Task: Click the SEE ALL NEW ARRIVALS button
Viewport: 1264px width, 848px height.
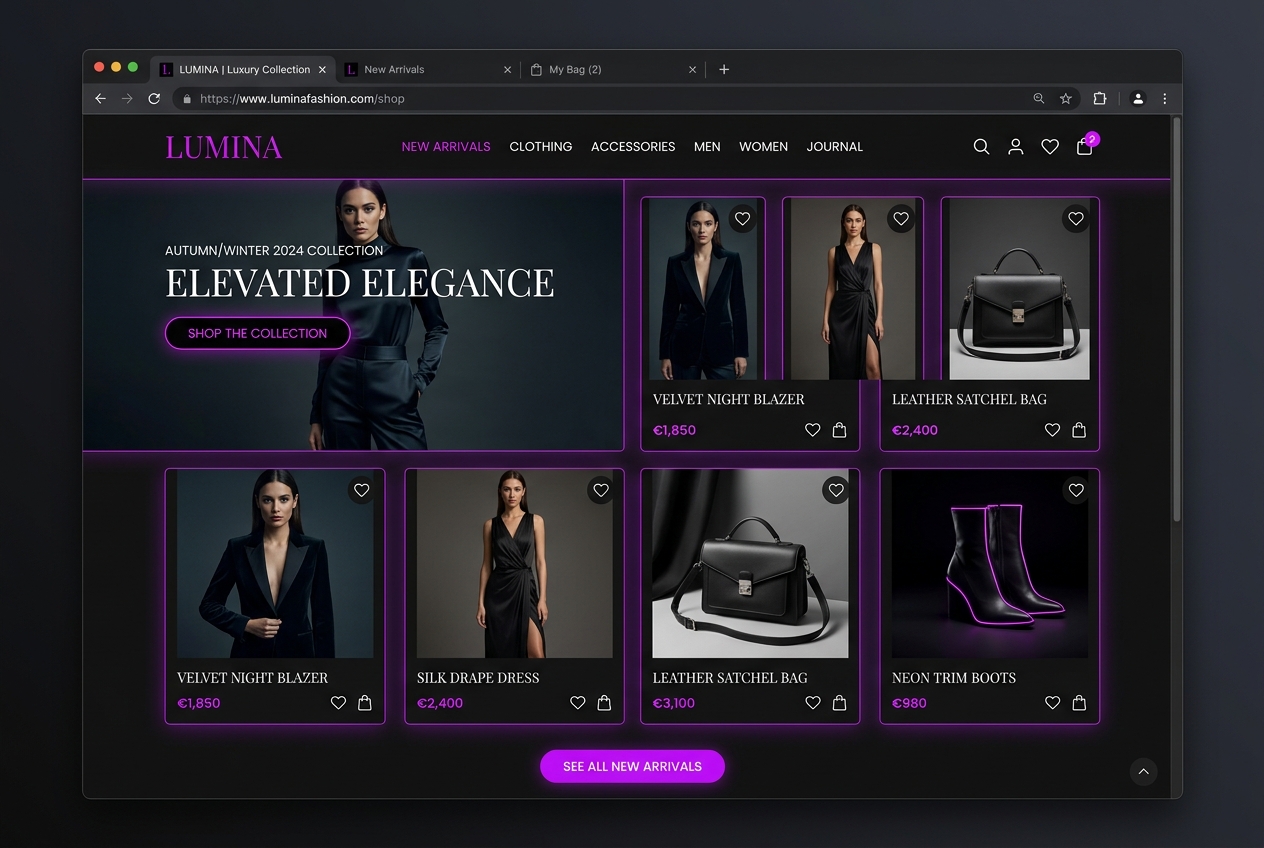Action: click(x=632, y=766)
